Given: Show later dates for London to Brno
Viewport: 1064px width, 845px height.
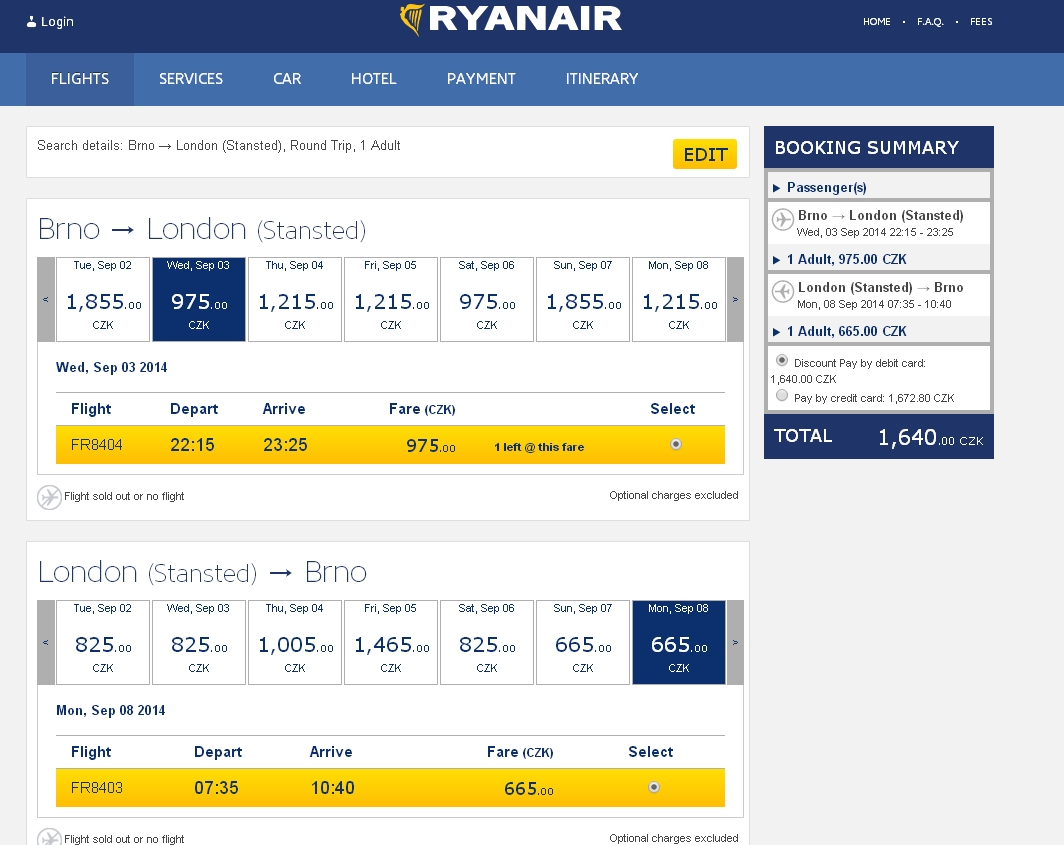Looking at the screenshot, I should click(x=735, y=642).
